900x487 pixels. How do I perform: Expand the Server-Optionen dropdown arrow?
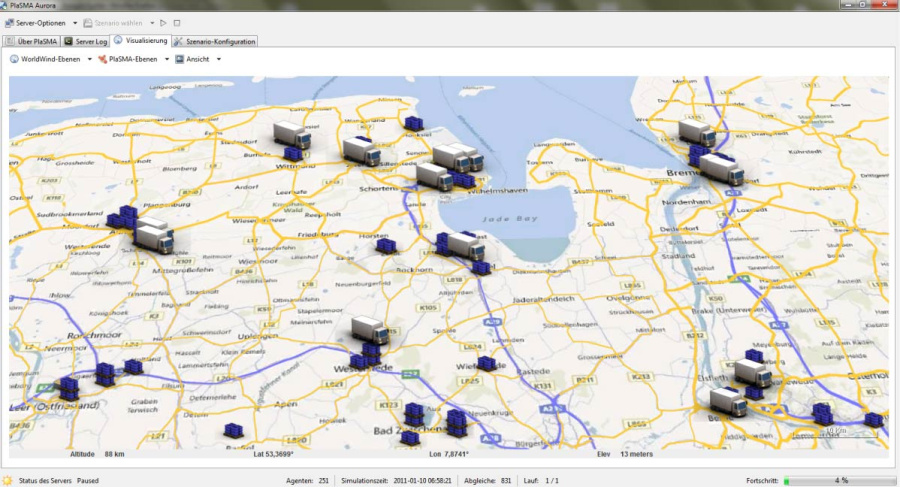[74, 22]
